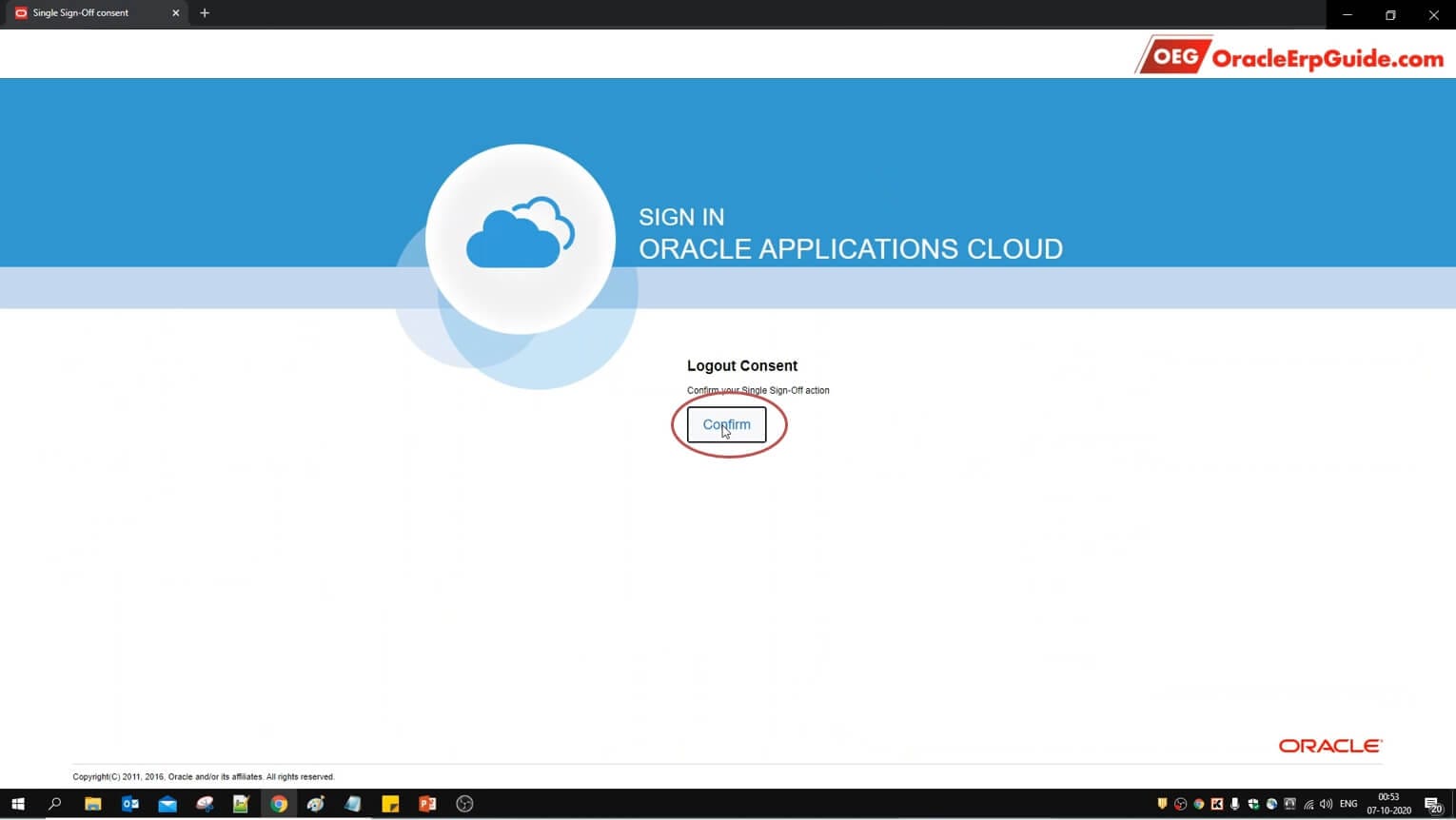Select the Single Sign-Off consent browser tab

(95, 13)
